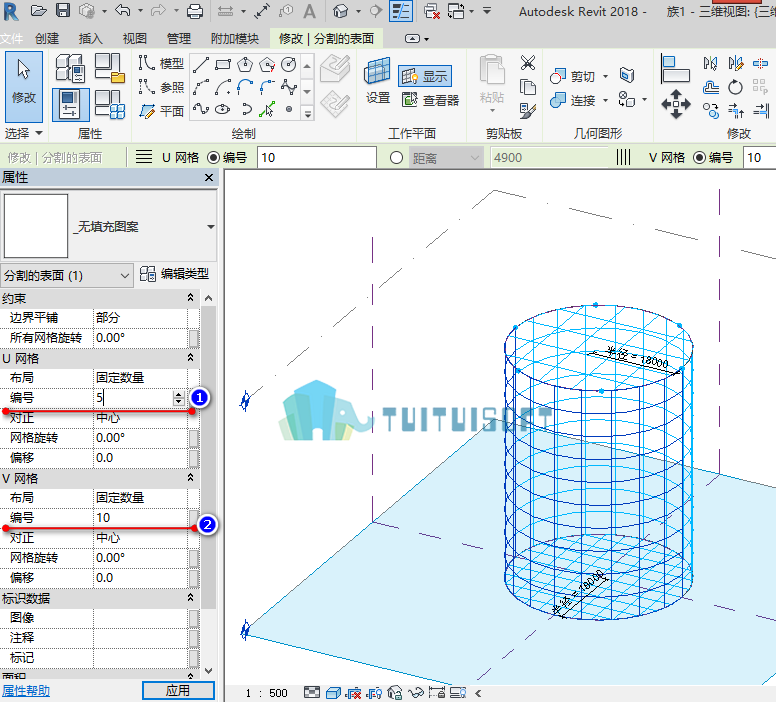Toggle visual style in view control bar
The height and width of the screenshot is (702, 776).
333,693
